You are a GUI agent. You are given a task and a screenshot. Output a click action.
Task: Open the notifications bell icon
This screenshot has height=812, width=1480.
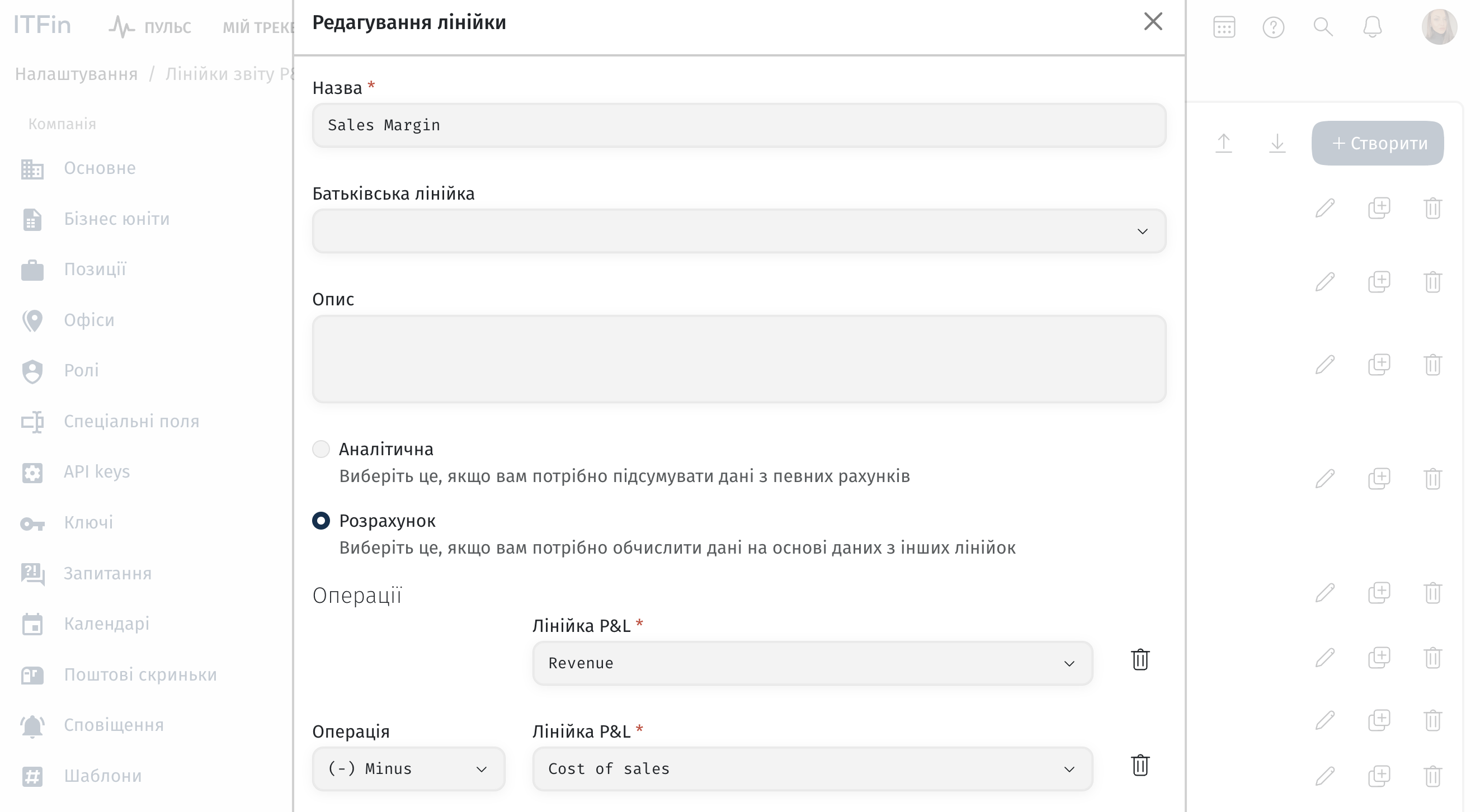(1372, 27)
